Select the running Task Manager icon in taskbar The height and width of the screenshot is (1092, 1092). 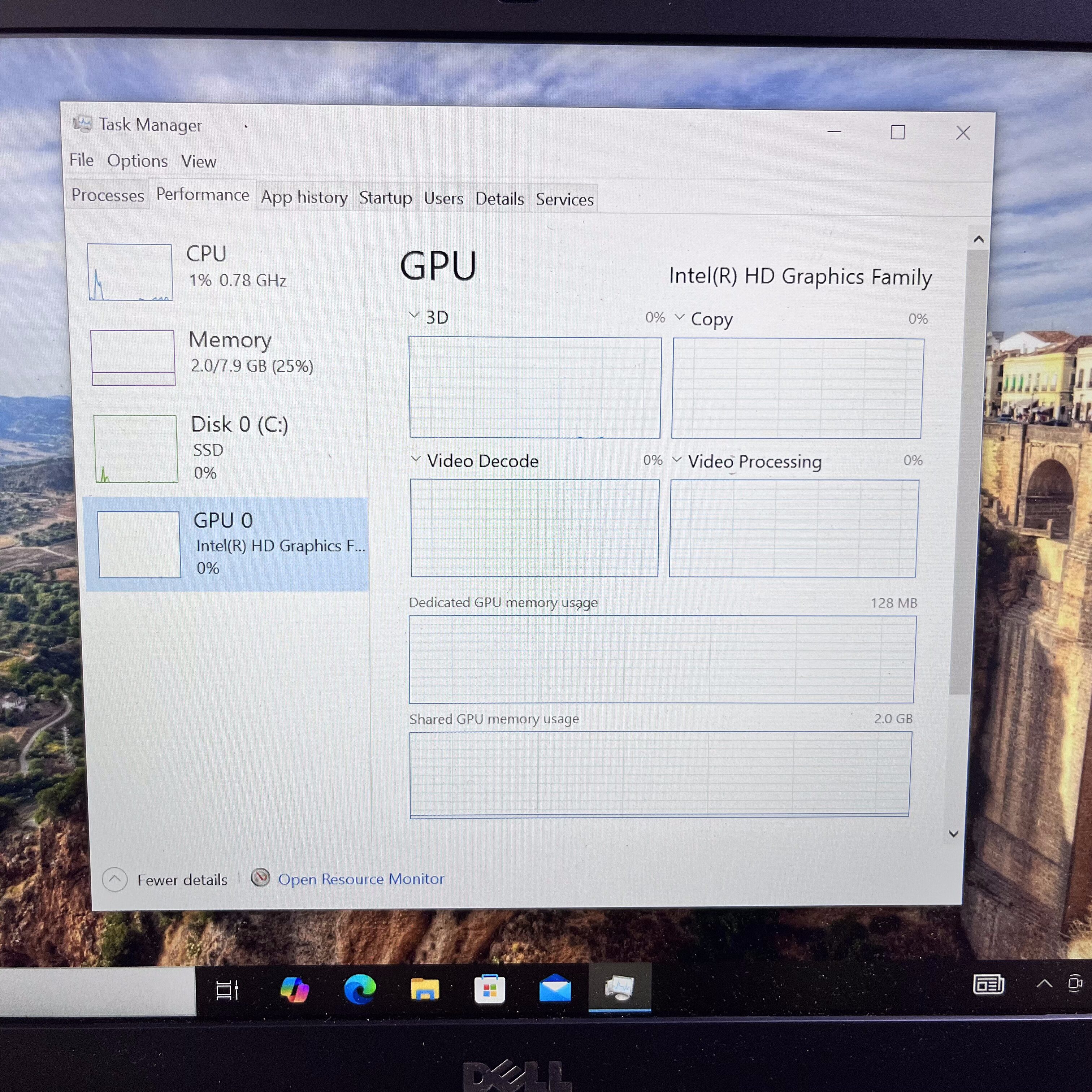tap(619, 989)
